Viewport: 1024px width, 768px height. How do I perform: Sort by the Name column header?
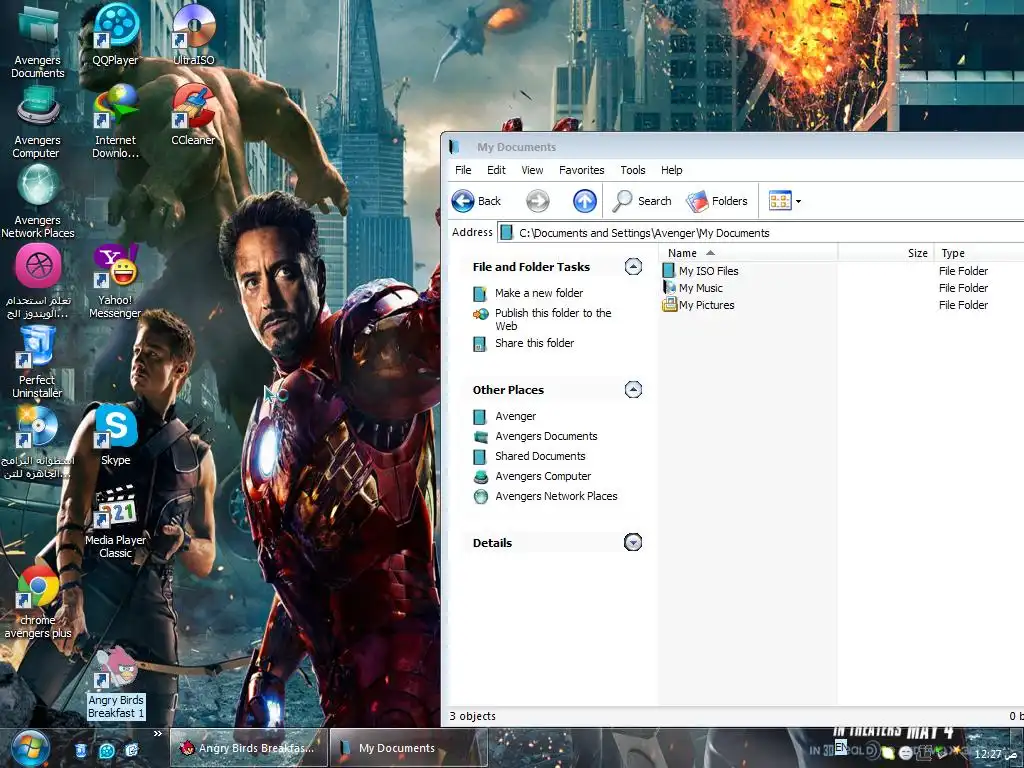click(x=748, y=253)
